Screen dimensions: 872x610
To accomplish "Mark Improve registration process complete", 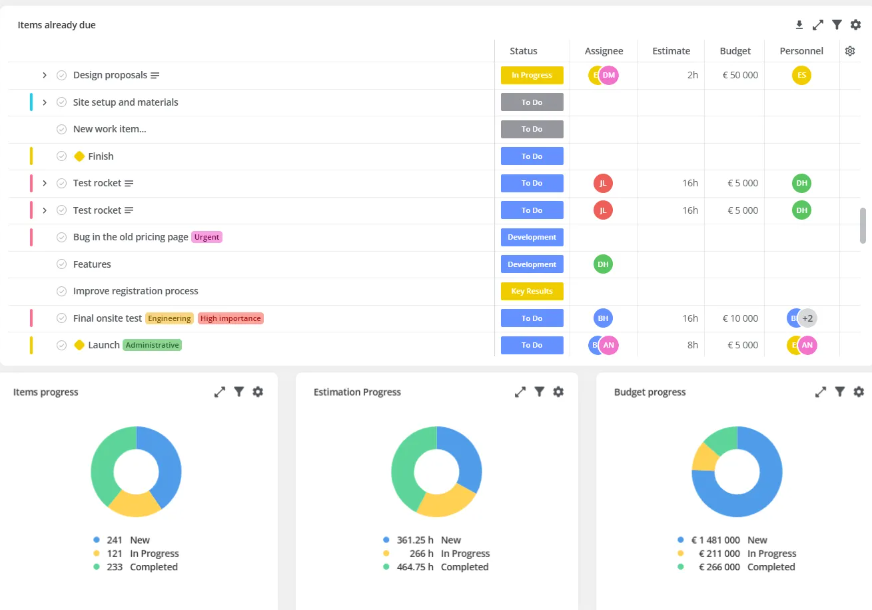I will tap(61, 291).
